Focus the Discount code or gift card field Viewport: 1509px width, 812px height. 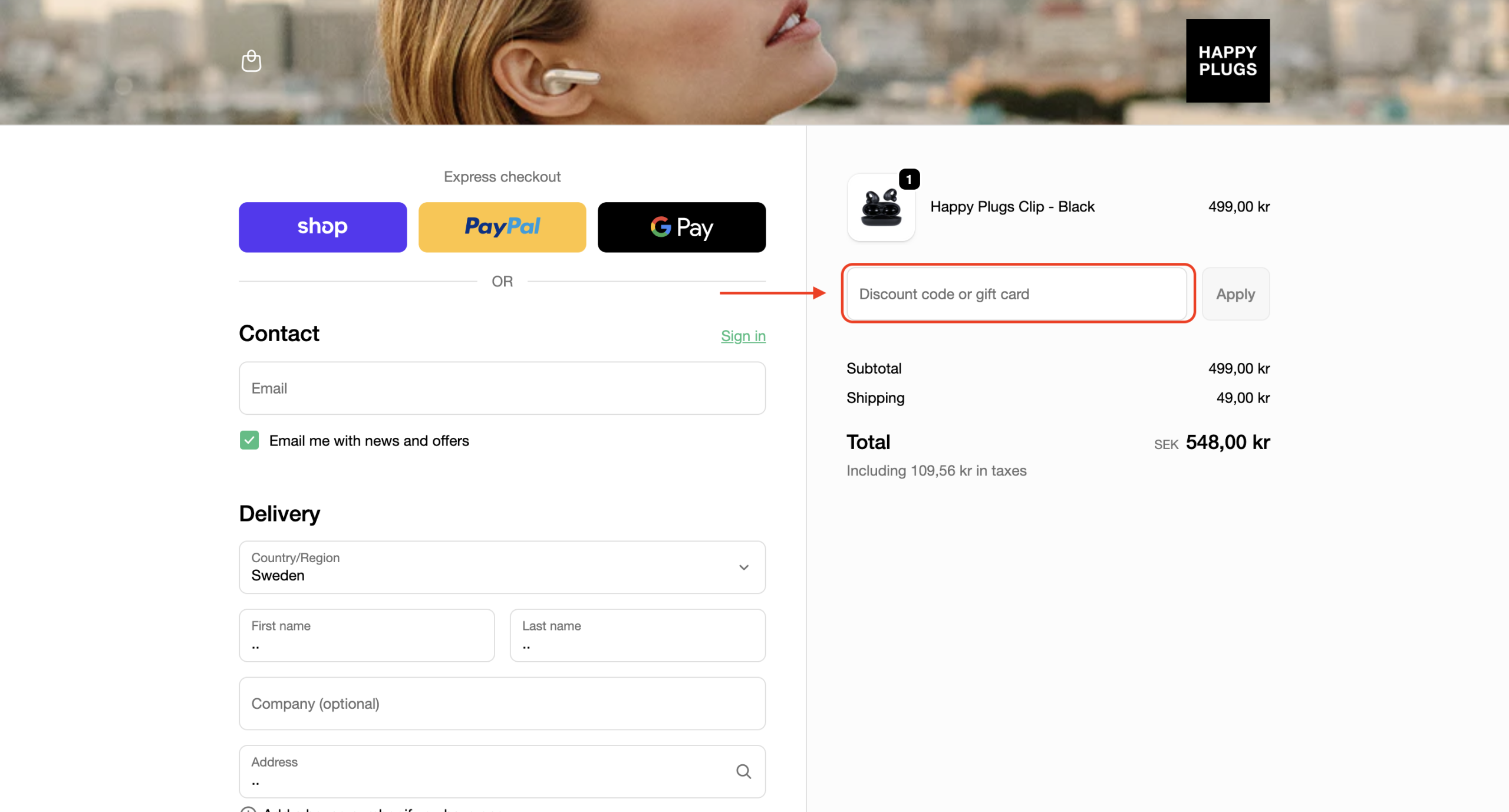point(1016,293)
